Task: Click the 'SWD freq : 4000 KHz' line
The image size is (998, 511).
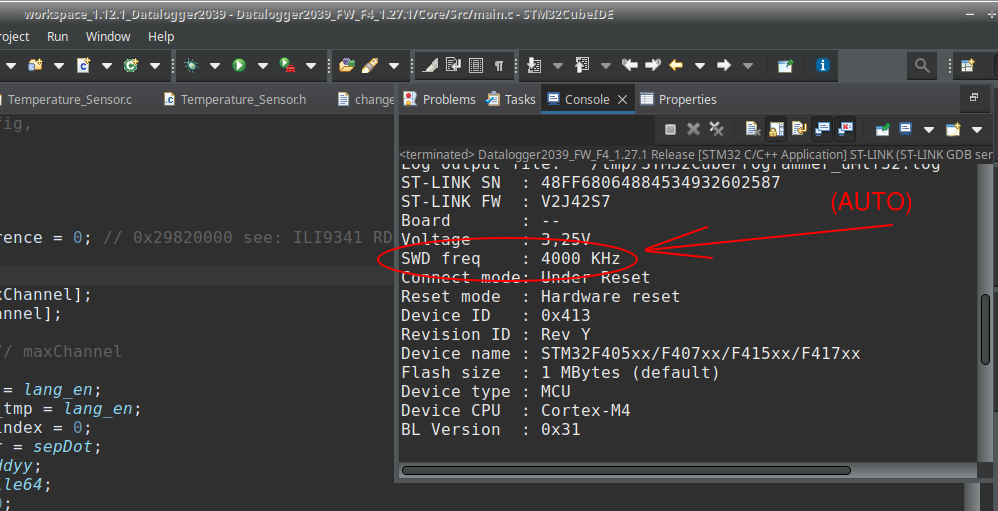Action: pos(511,258)
